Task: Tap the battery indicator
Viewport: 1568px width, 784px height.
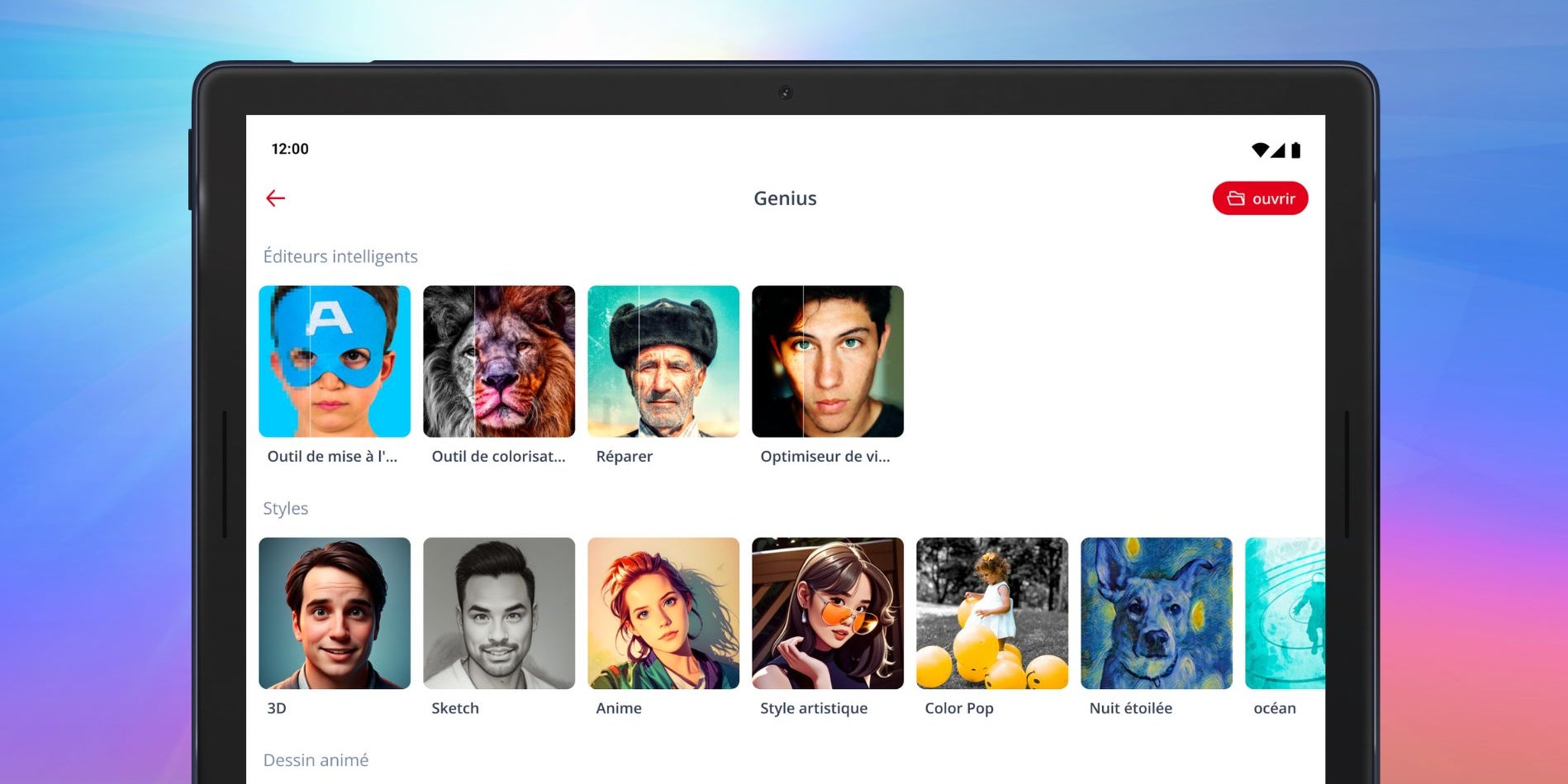Action: (1296, 150)
